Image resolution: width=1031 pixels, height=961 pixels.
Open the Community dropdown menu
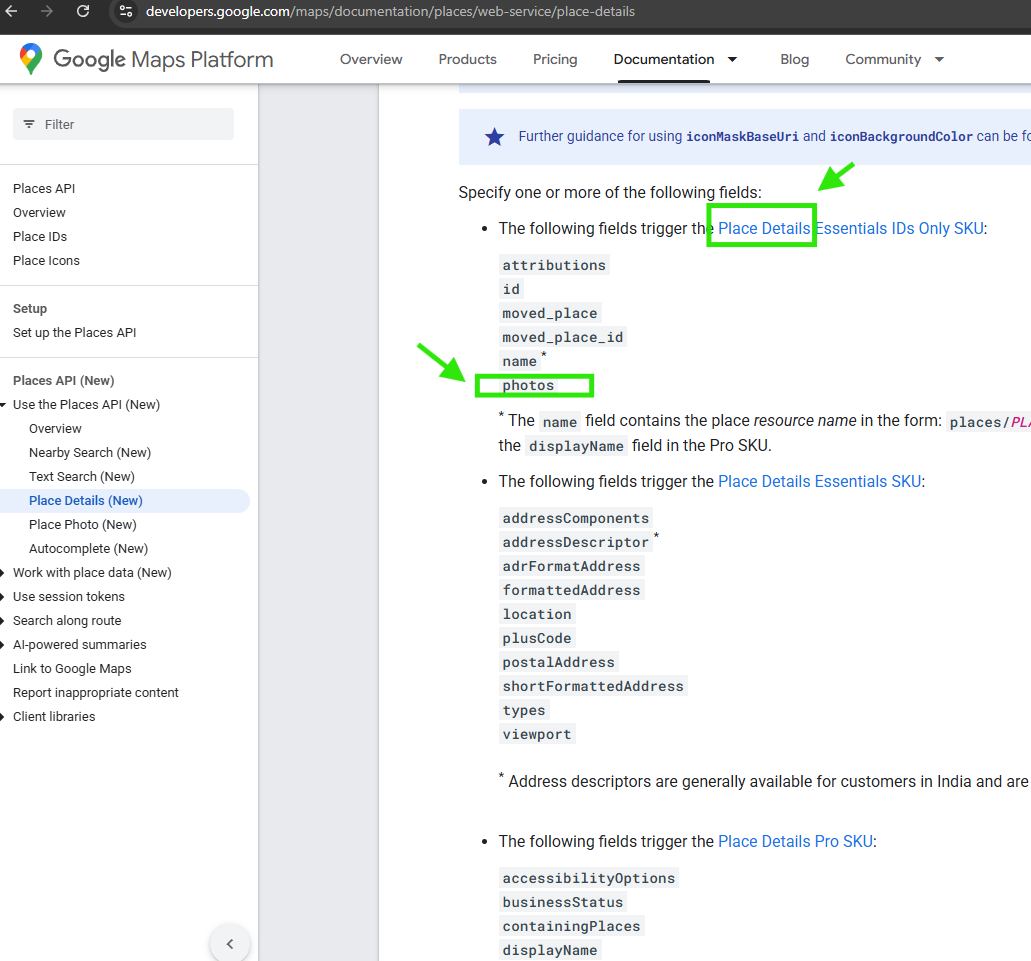pos(939,60)
